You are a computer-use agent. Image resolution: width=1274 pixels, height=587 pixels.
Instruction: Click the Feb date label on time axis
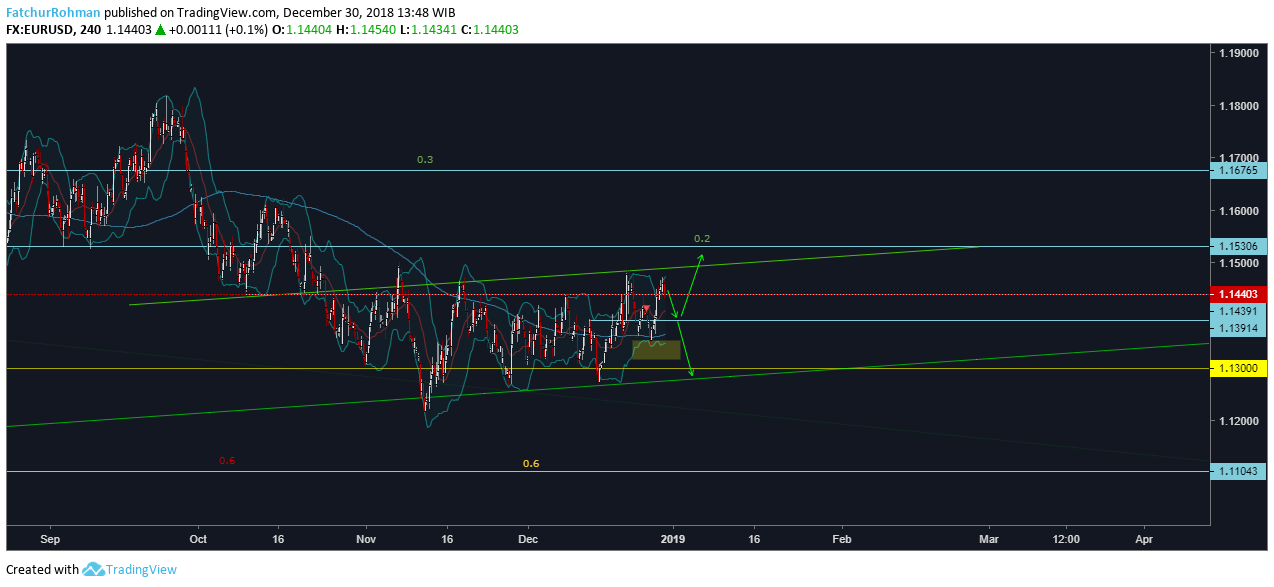(x=841, y=539)
